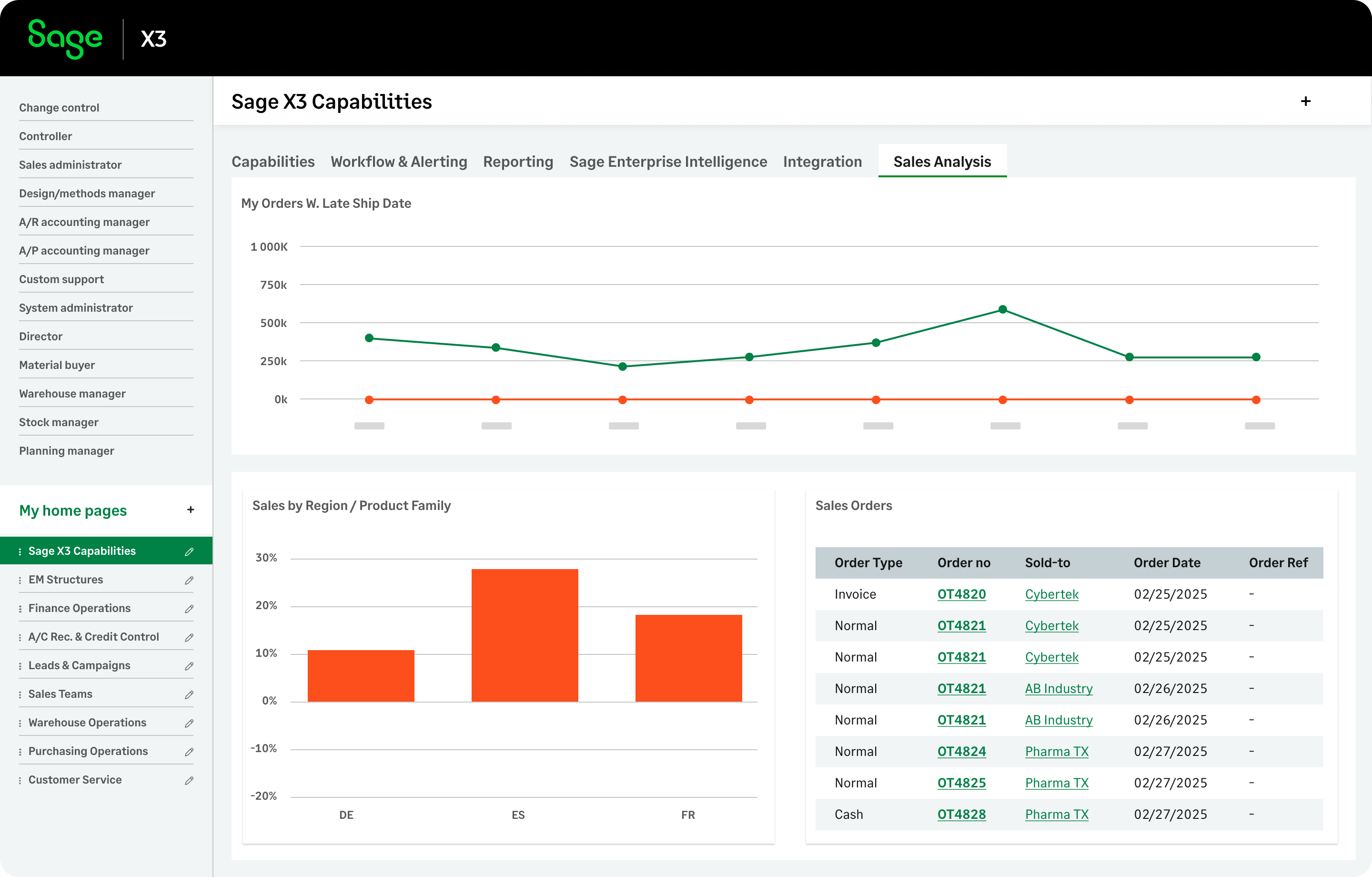The width and height of the screenshot is (1372, 877).
Task: Edit Warehouse Operations via pencil icon
Action: (x=189, y=723)
